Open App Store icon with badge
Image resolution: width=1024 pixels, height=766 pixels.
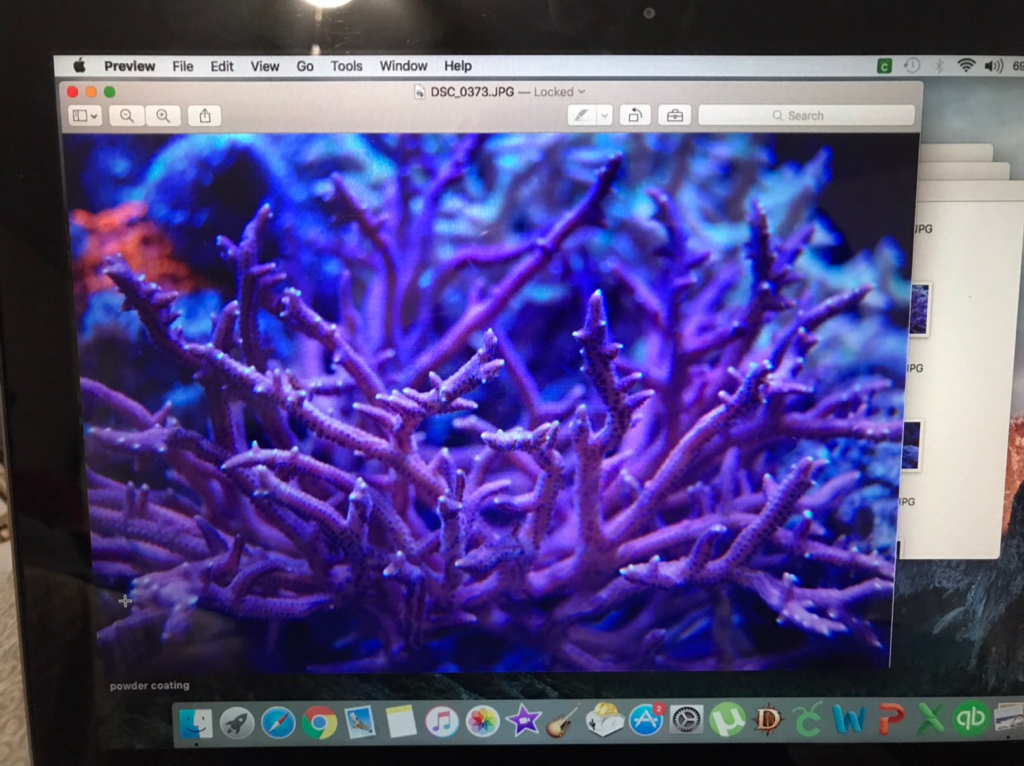click(x=646, y=720)
